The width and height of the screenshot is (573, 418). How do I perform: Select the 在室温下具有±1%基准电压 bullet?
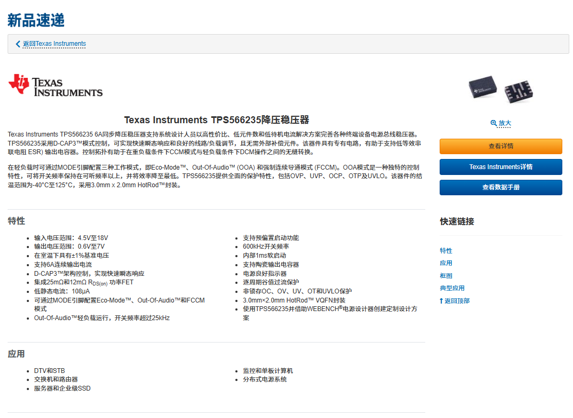pos(72,255)
